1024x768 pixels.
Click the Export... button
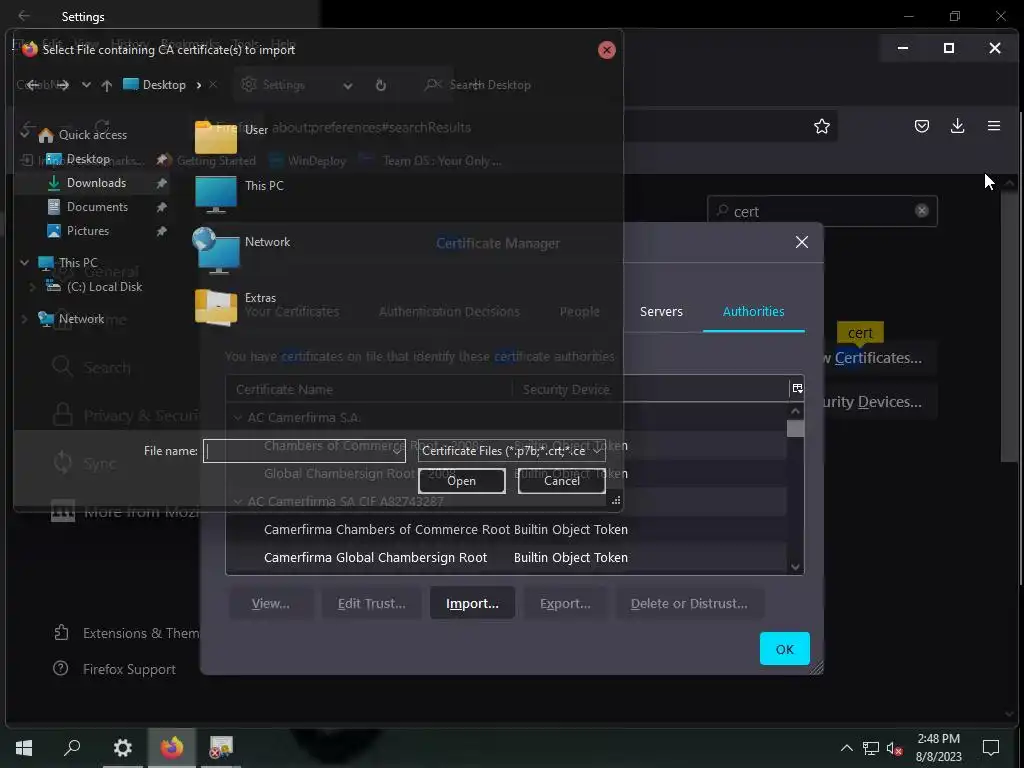point(565,603)
